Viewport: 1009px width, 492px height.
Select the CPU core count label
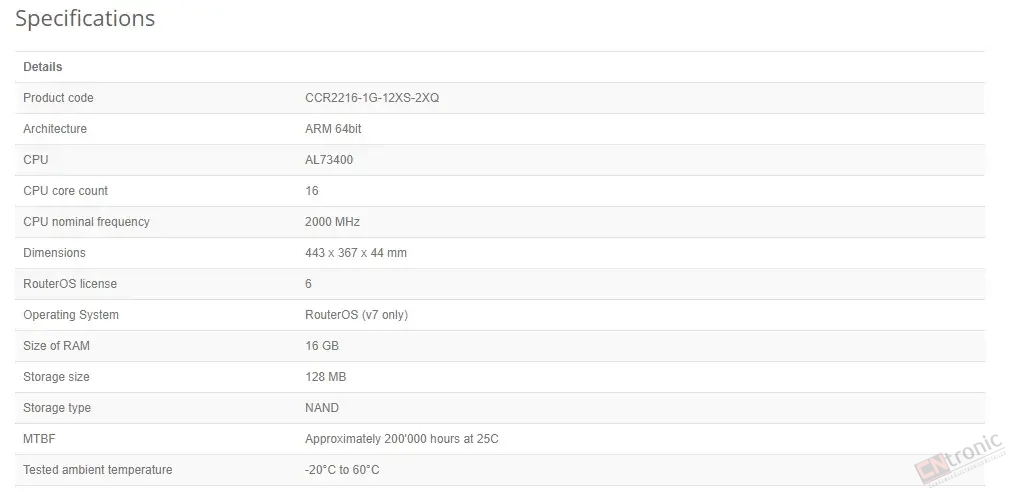(66, 191)
